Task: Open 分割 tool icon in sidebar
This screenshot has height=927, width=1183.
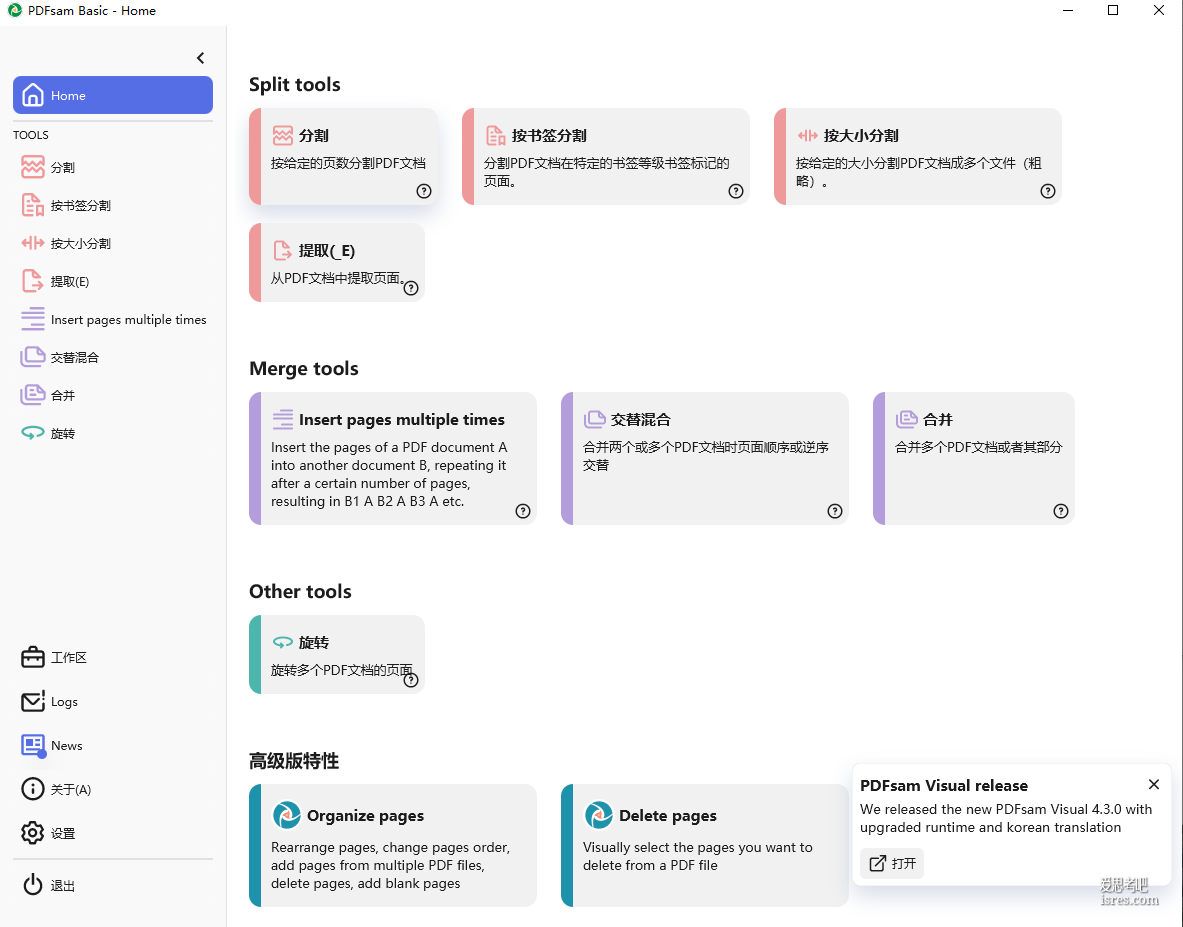Action: click(x=32, y=167)
